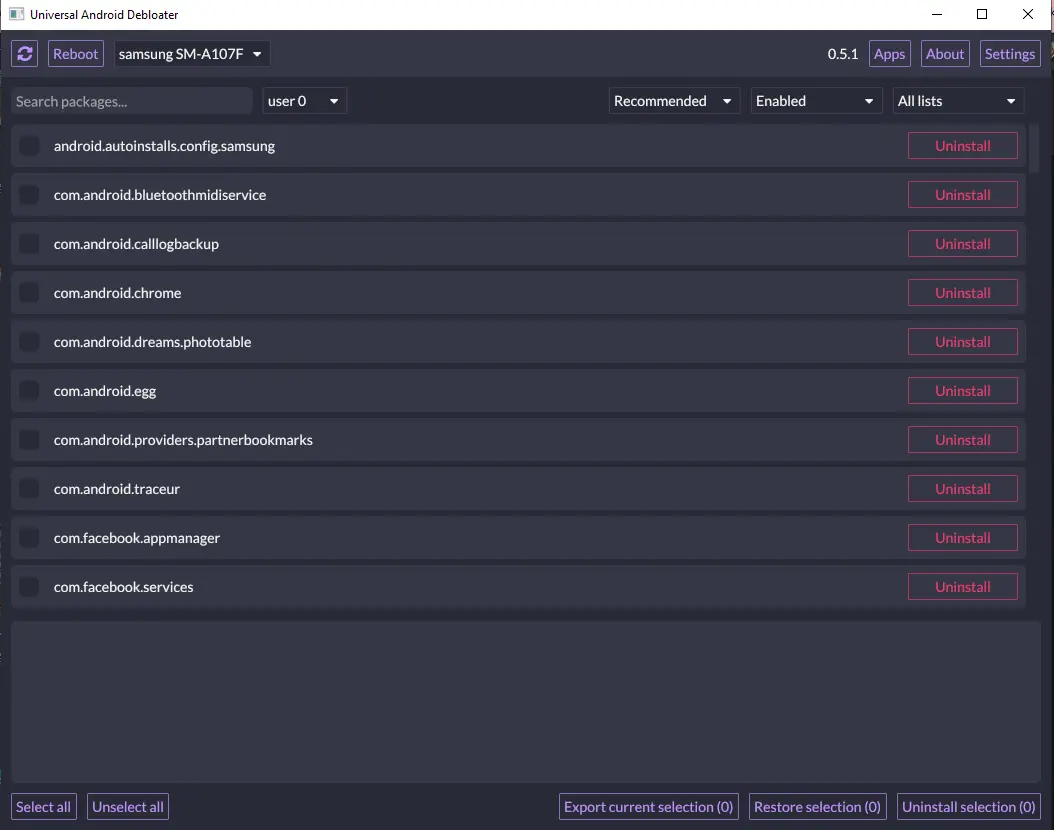Select the com.android.calllogbackup checkbox
Screen dimensions: 1054x830
click(x=29, y=244)
